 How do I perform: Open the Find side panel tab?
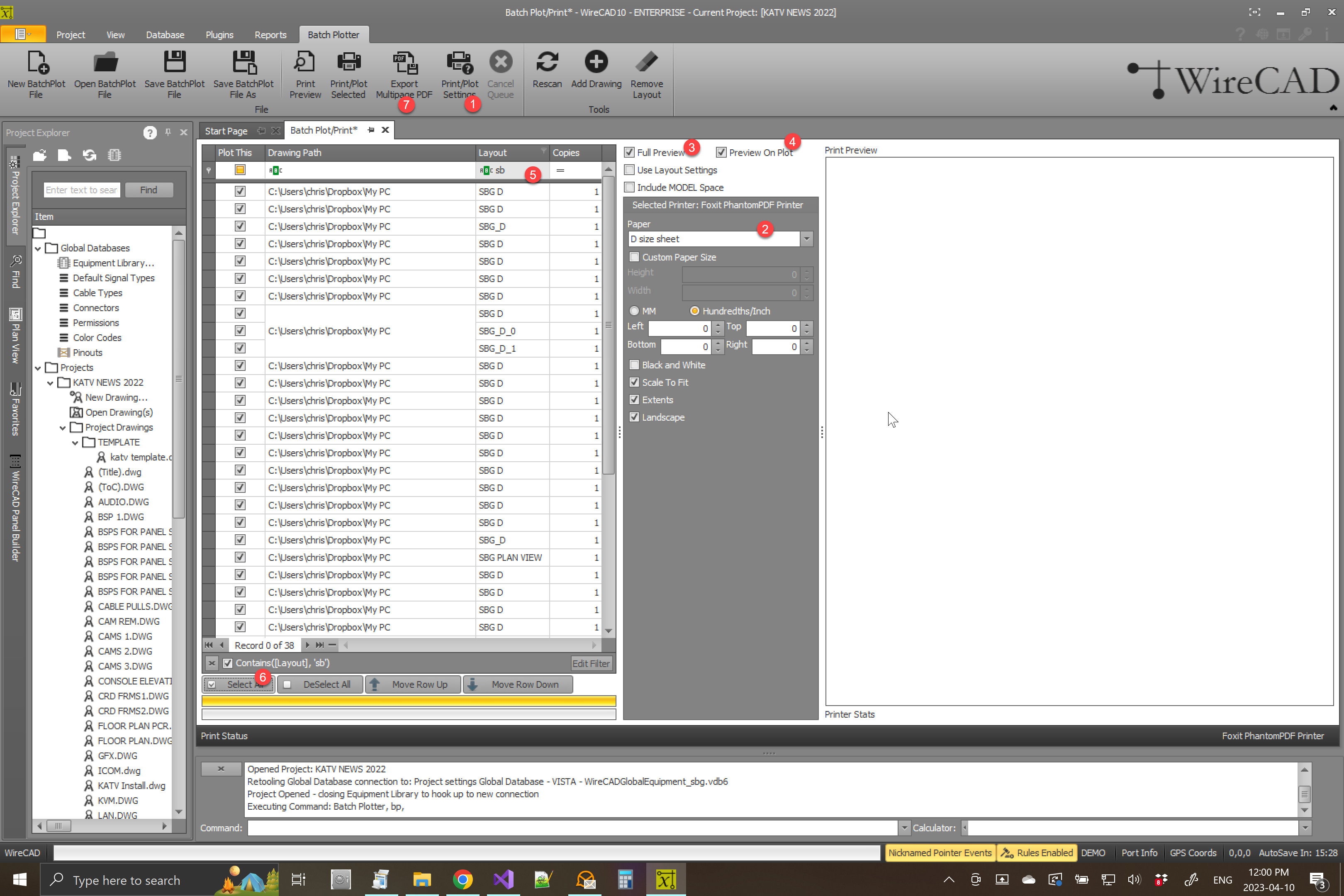[x=15, y=272]
